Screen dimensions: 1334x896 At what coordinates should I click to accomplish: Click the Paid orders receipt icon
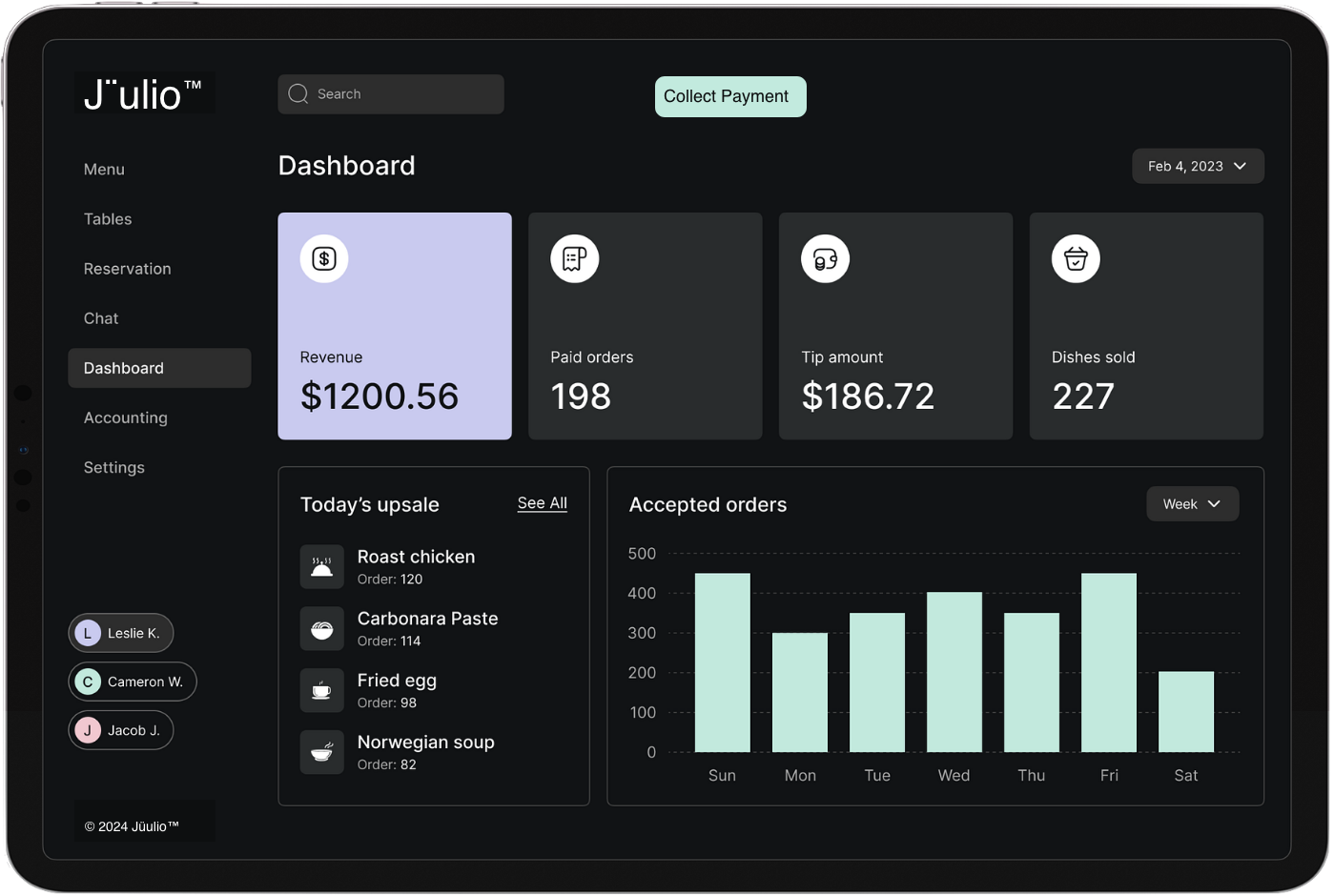pyautogui.click(x=575, y=258)
